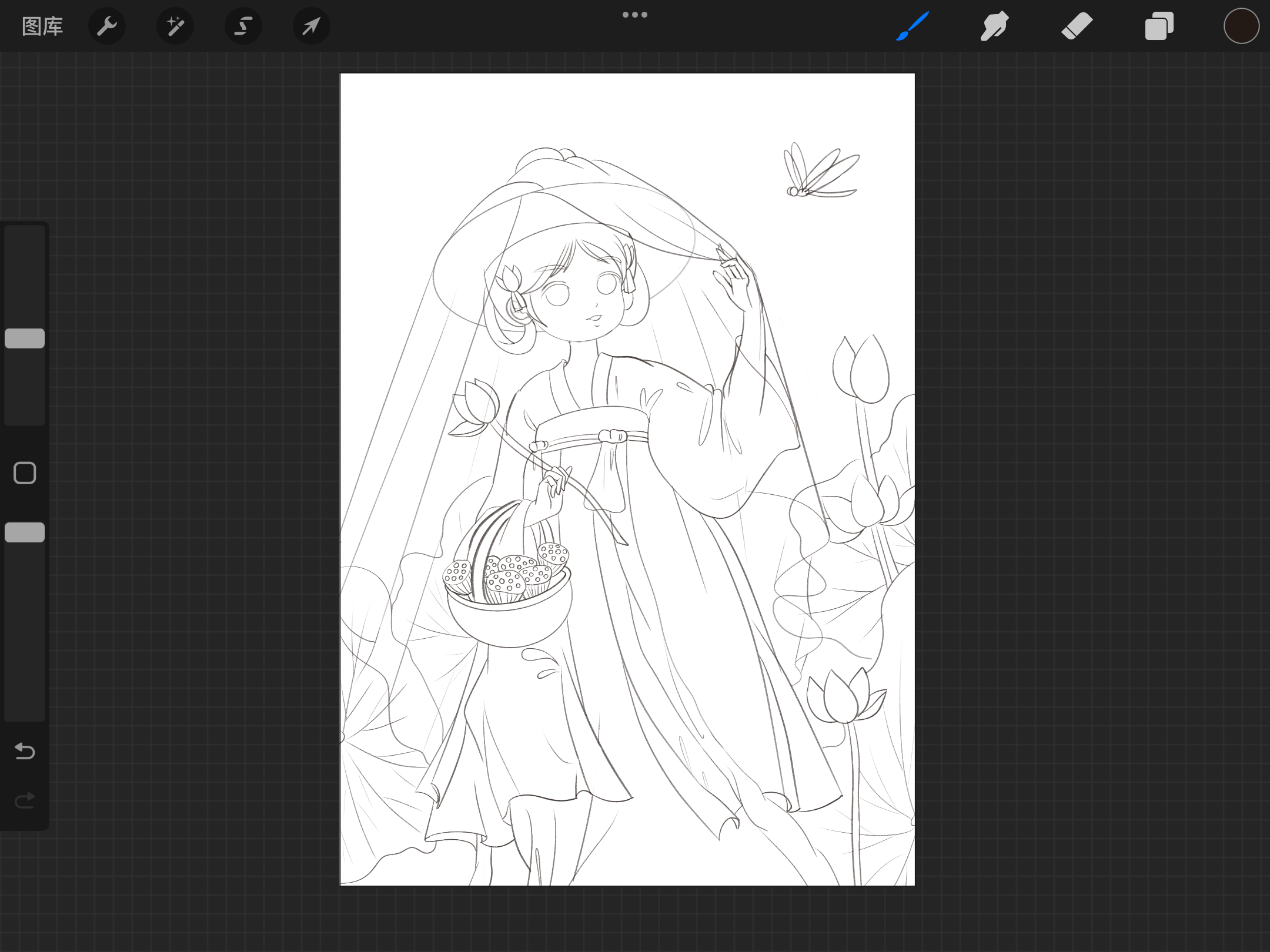Activate the Transform arrow tool
Viewport: 1270px width, 952px height.
[x=312, y=26]
